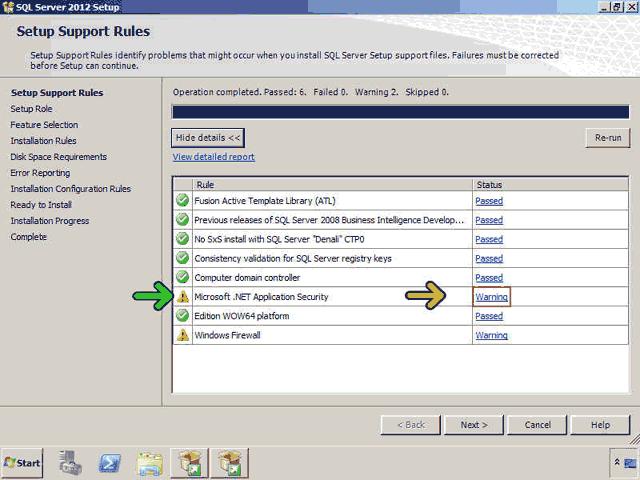Select Installation Progress step
Screen dimensions: 640x480
(x=49, y=220)
